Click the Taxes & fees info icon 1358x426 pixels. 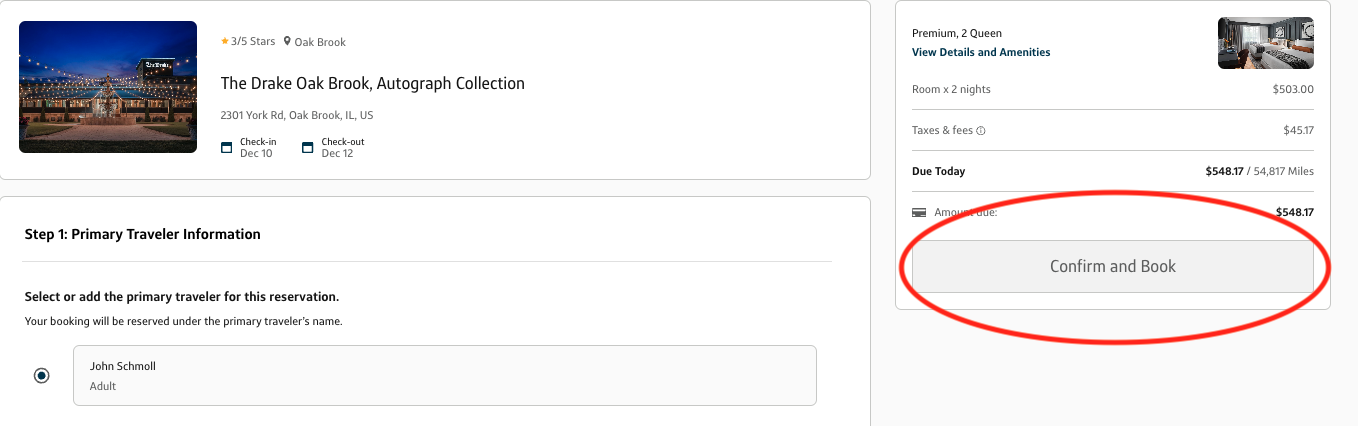tap(981, 131)
